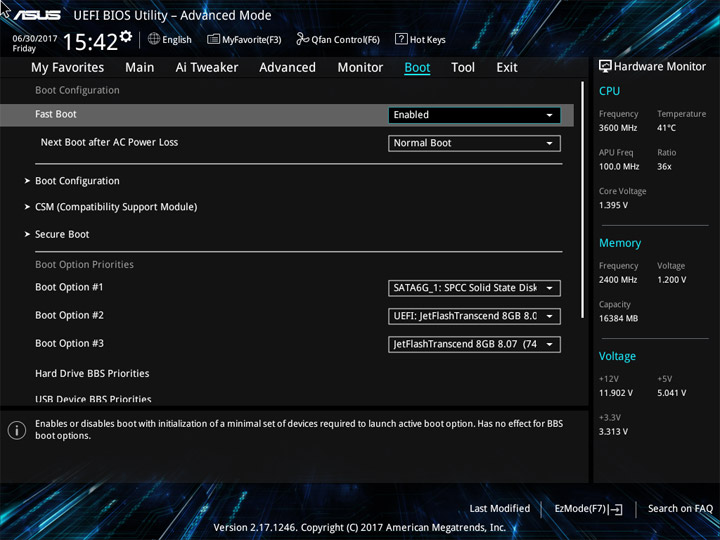This screenshot has height=540, width=720.
Task: Switch to My Favorites tab
Action: (68, 68)
